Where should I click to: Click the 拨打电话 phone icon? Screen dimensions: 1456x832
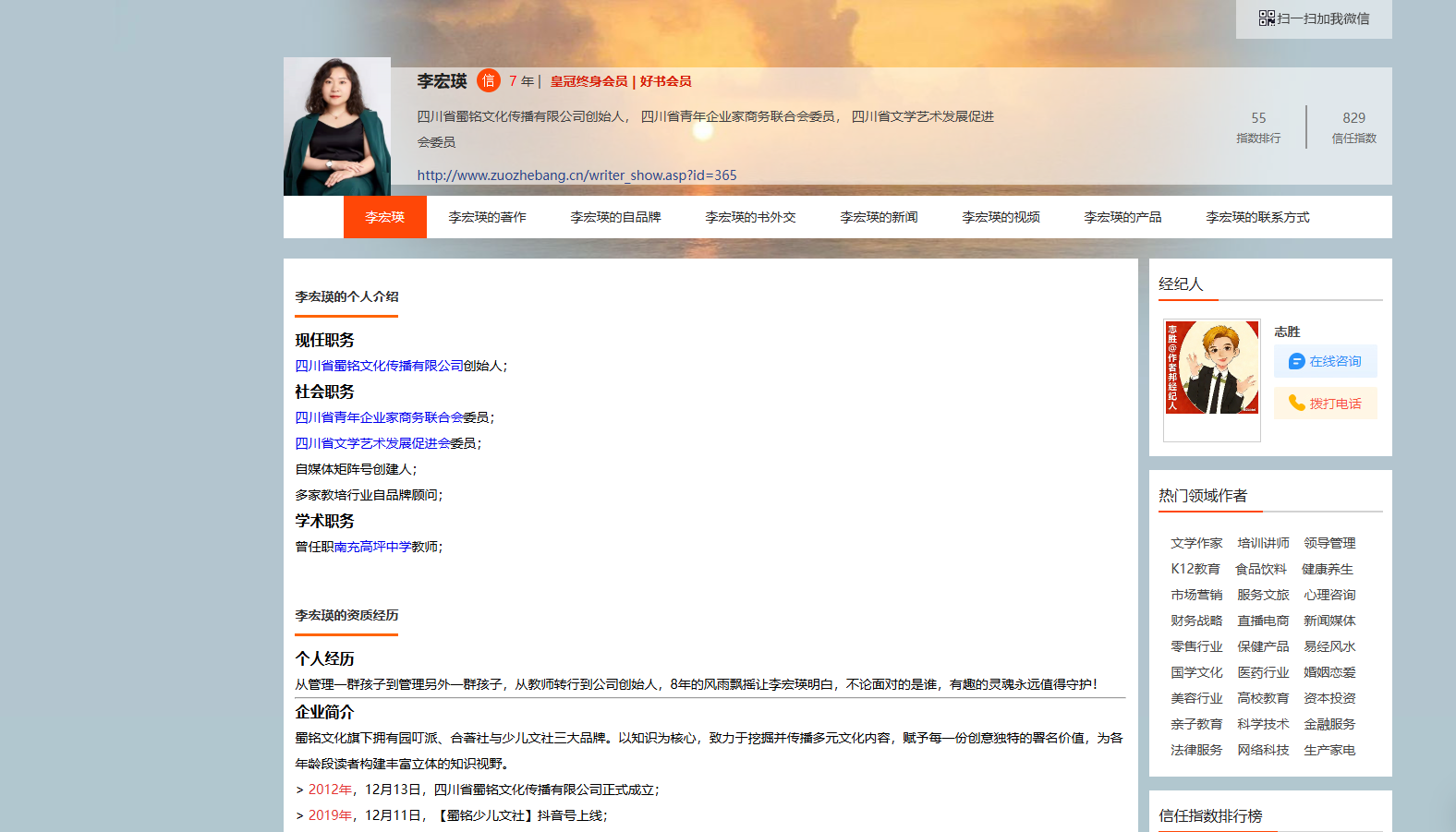[x=1296, y=404]
